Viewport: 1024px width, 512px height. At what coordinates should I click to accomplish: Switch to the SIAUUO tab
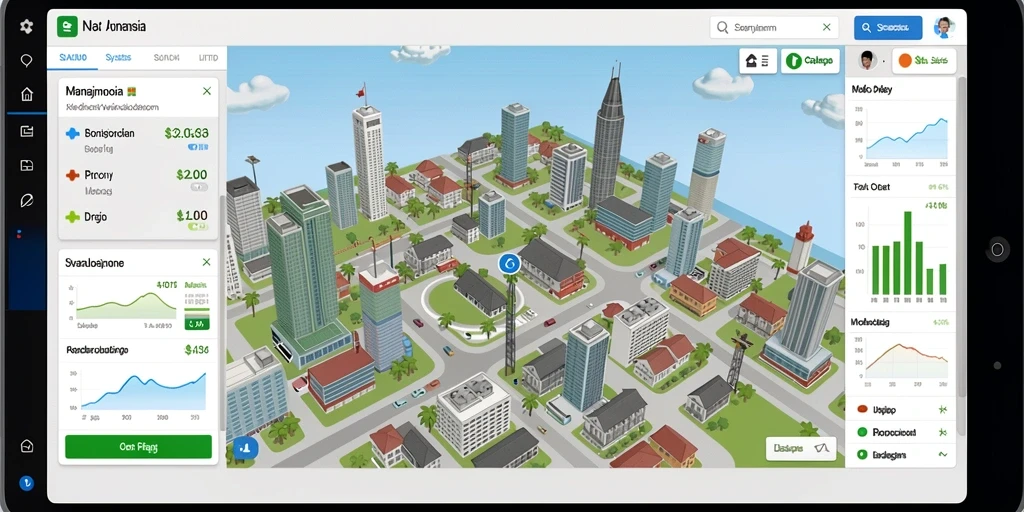(72, 57)
